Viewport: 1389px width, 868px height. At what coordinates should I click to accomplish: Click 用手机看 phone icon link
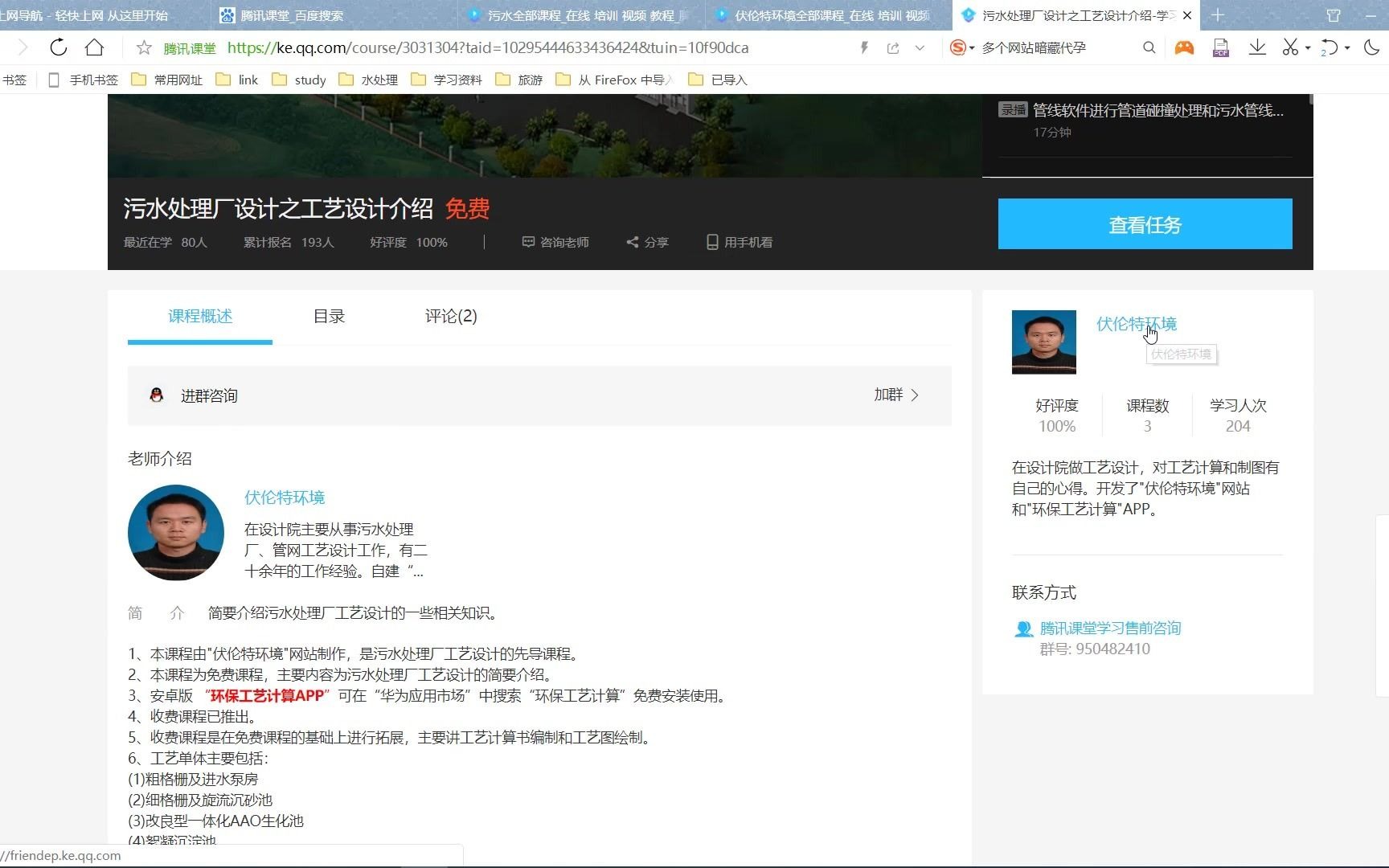pos(740,242)
